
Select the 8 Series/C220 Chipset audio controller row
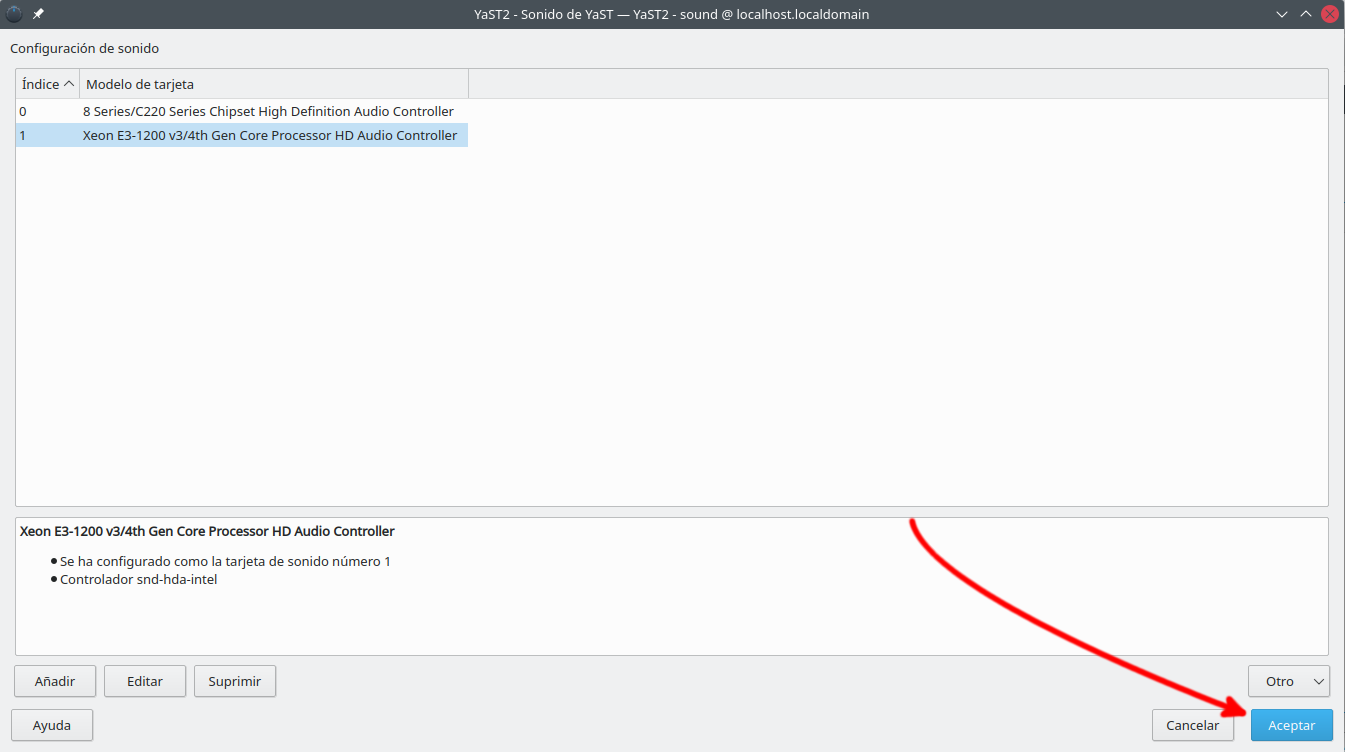(x=268, y=111)
